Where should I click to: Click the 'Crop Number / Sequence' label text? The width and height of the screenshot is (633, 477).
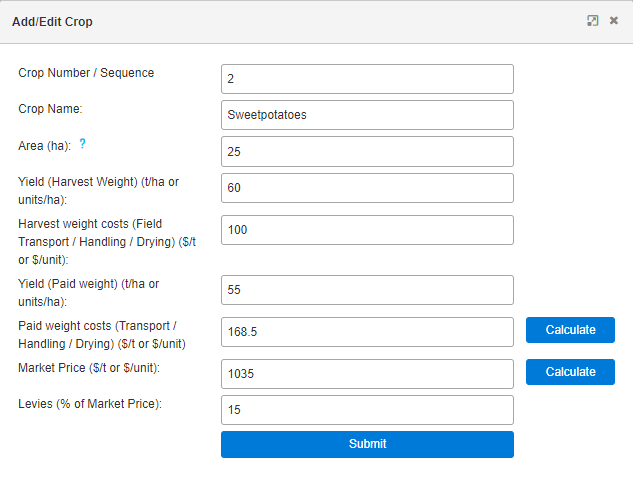(x=86, y=72)
